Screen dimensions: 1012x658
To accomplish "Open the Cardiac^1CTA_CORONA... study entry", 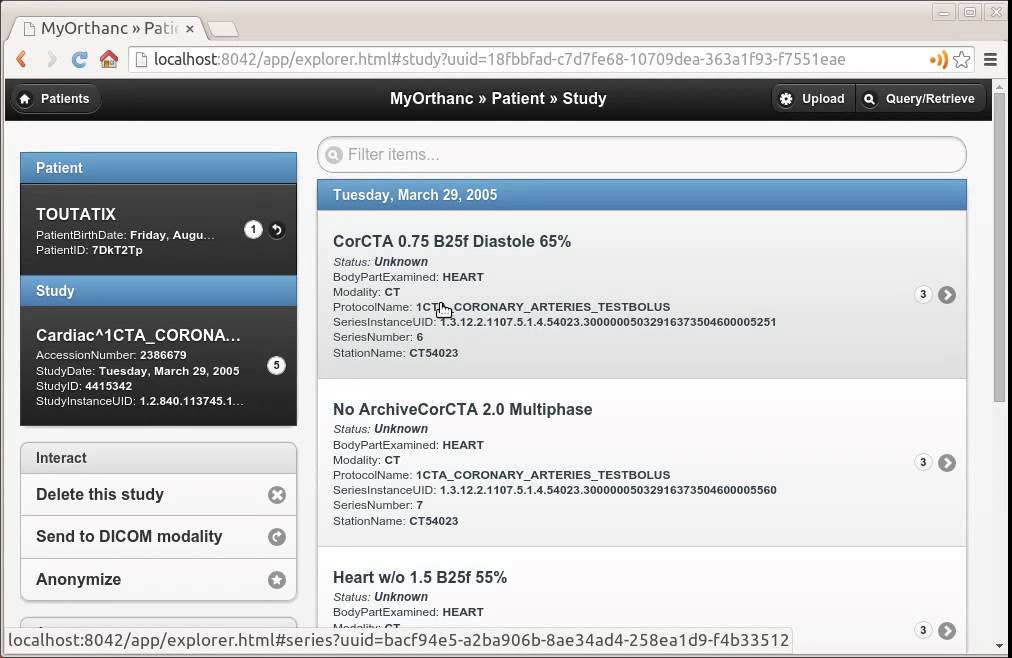I will pos(159,366).
